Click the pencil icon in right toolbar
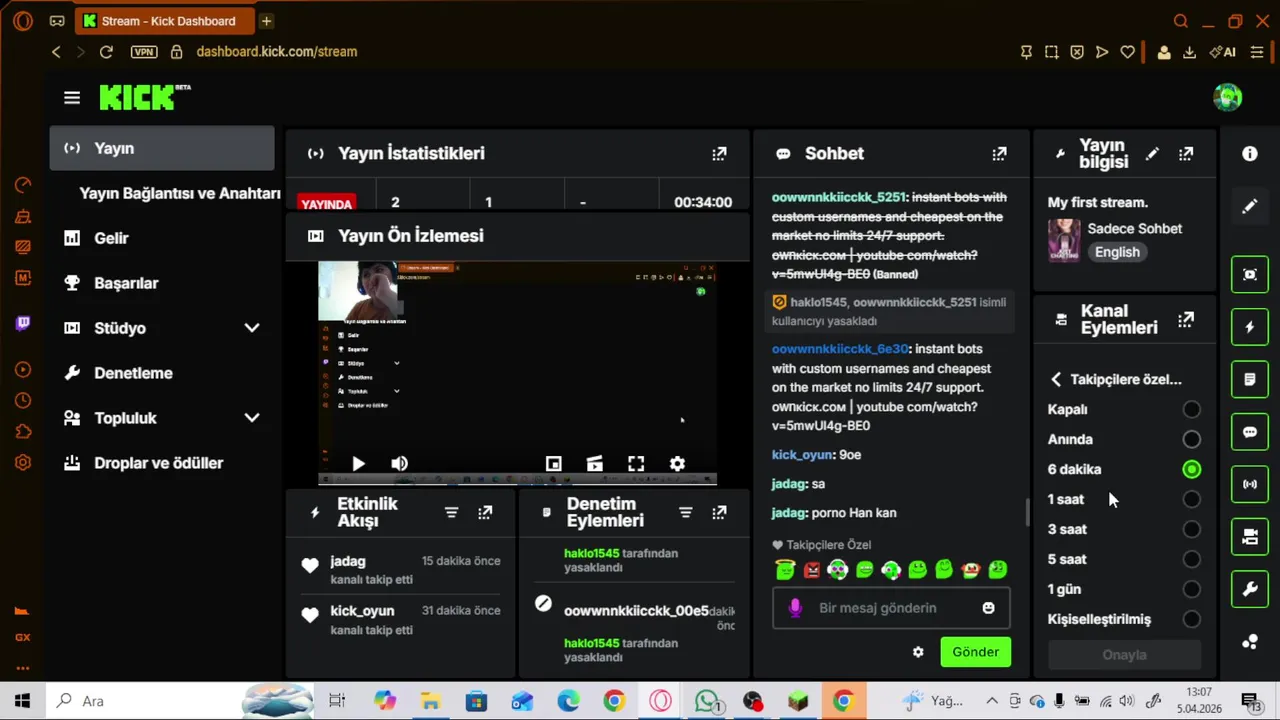 click(1250, 206)
